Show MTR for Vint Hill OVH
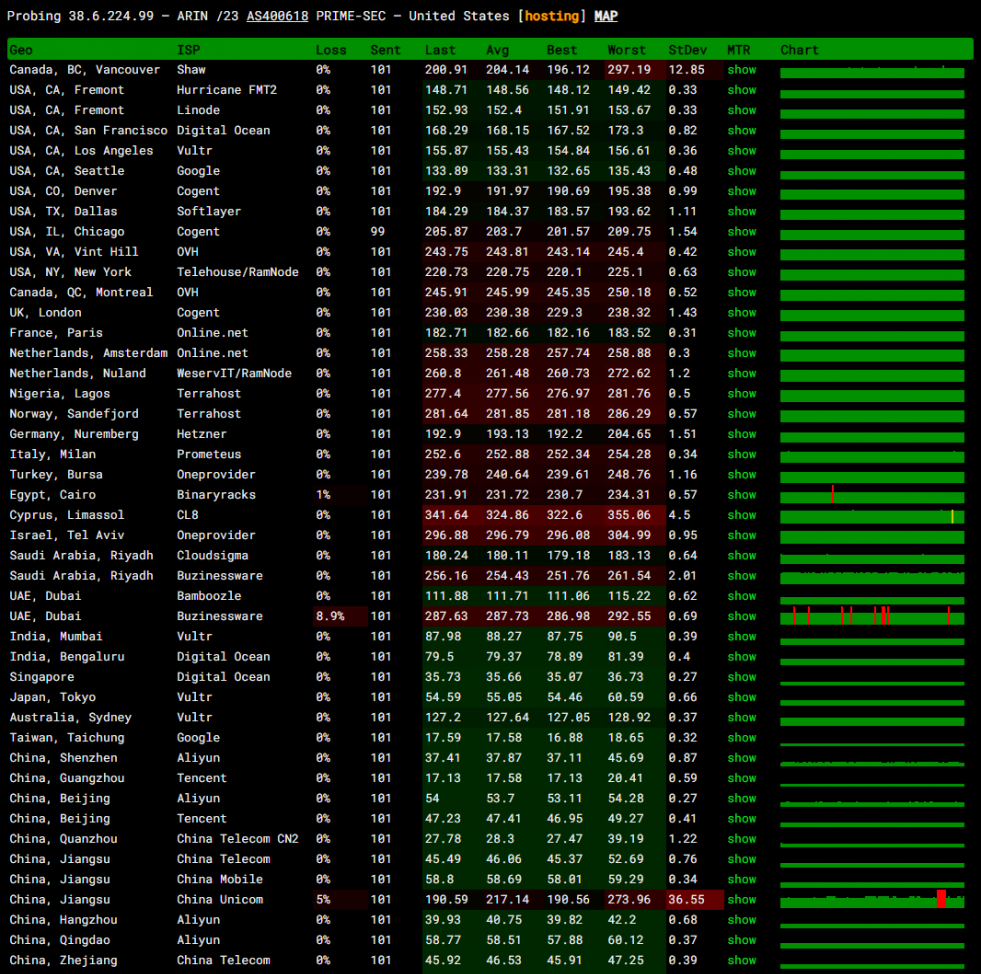Screen dimensions: 981x974 741,252
